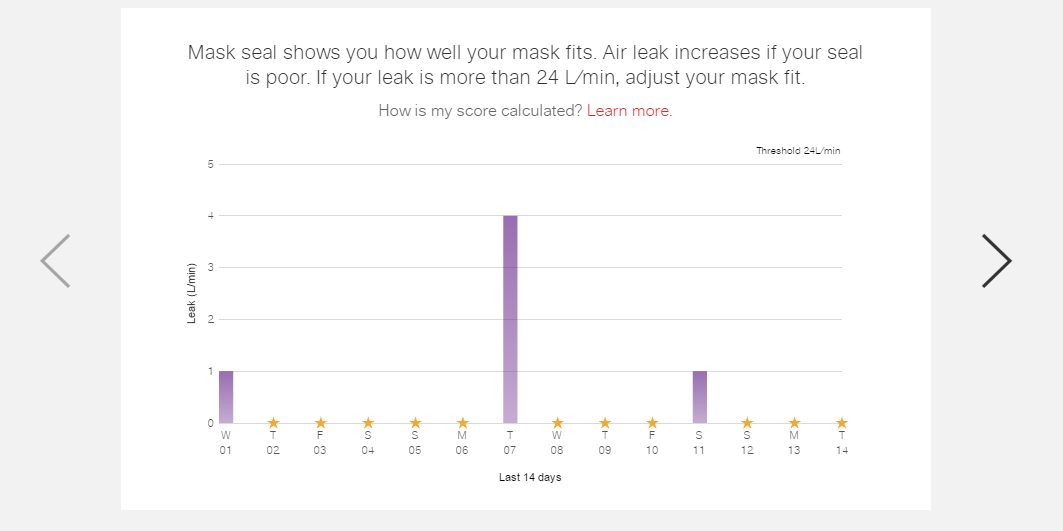Go to next slide with right chevron arrow
This screenshot has height=531, width=1063.
997,261
